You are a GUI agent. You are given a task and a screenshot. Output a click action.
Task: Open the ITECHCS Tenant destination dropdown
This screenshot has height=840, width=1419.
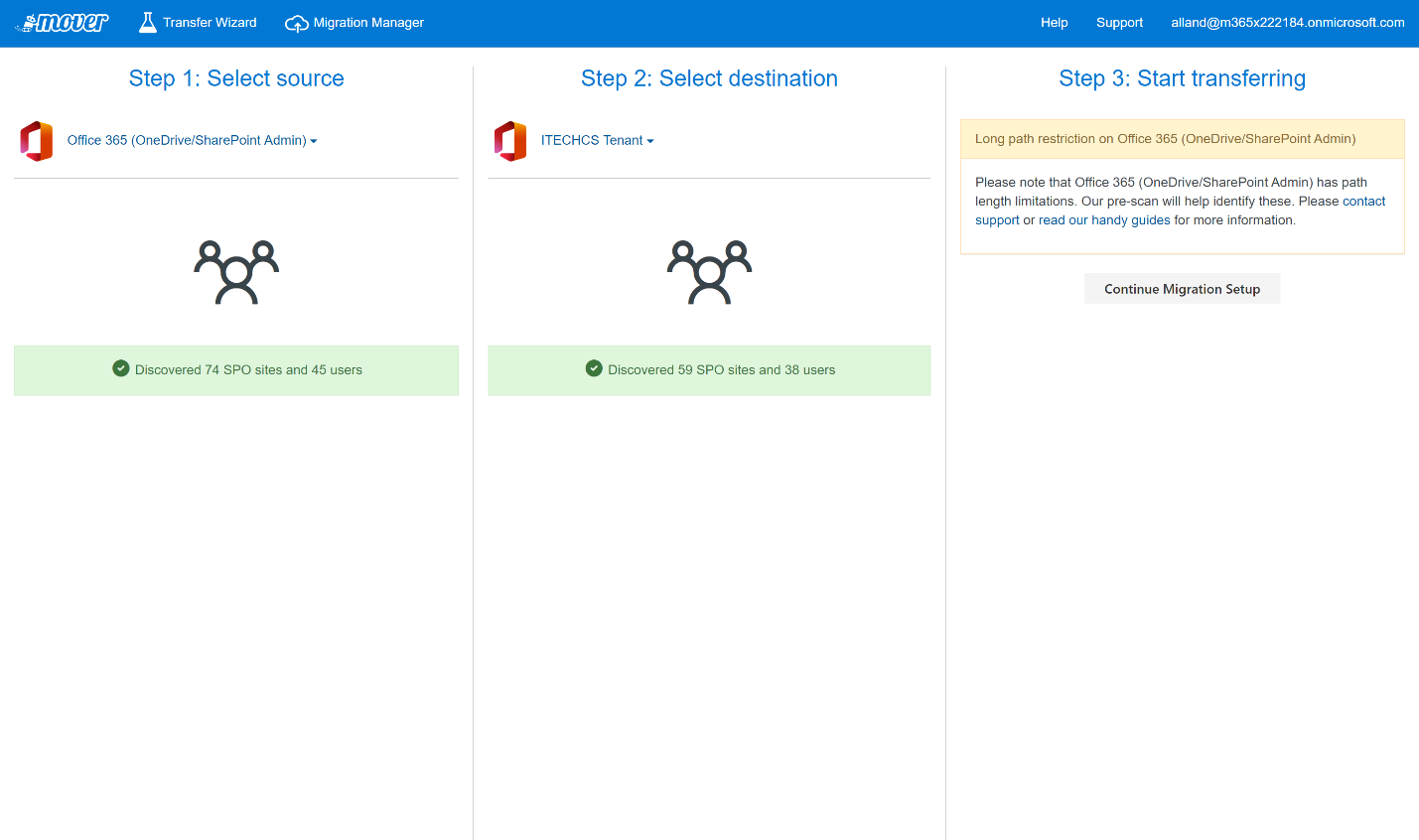[x=597, y=141]
